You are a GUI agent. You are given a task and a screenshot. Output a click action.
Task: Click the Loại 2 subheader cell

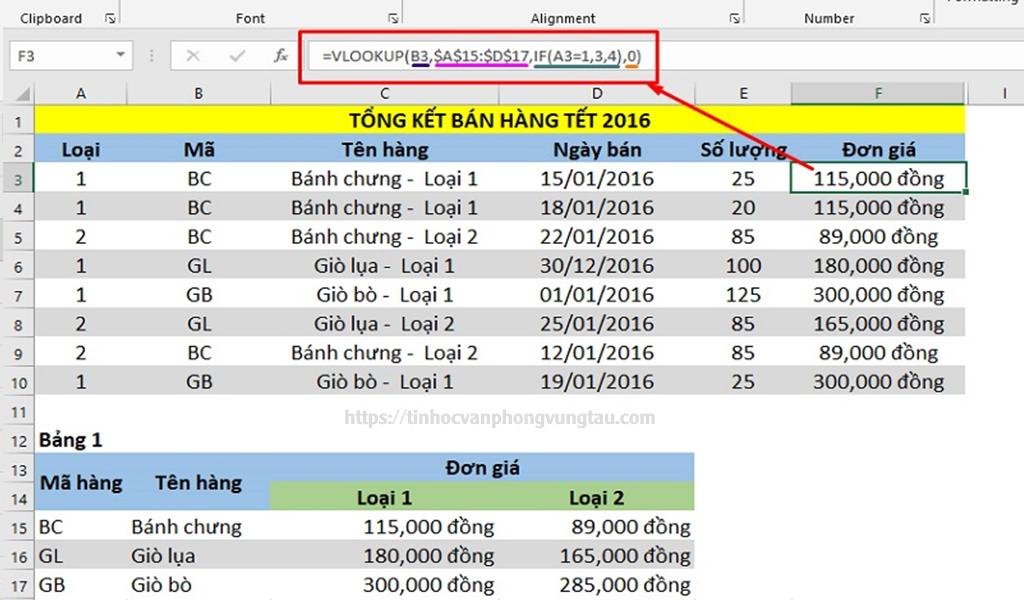point(597,497)
